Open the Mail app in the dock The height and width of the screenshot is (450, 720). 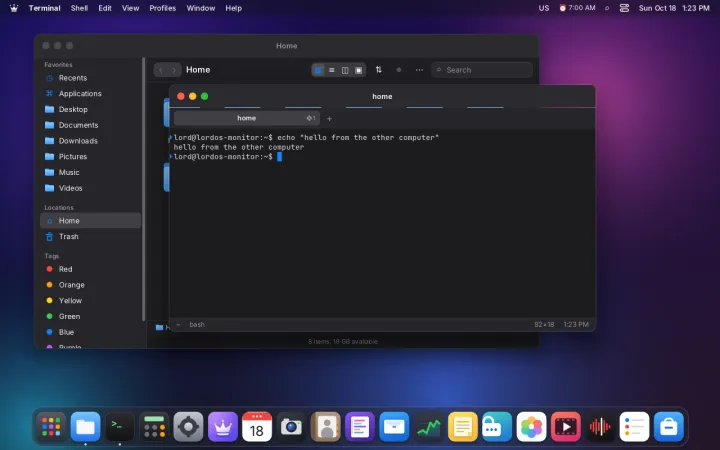click(x=394, y=427)
